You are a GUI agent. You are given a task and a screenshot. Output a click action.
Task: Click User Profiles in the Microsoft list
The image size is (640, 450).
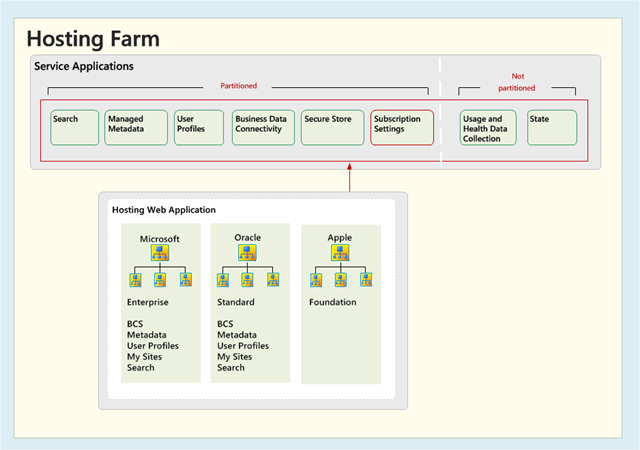pos(153,346)
